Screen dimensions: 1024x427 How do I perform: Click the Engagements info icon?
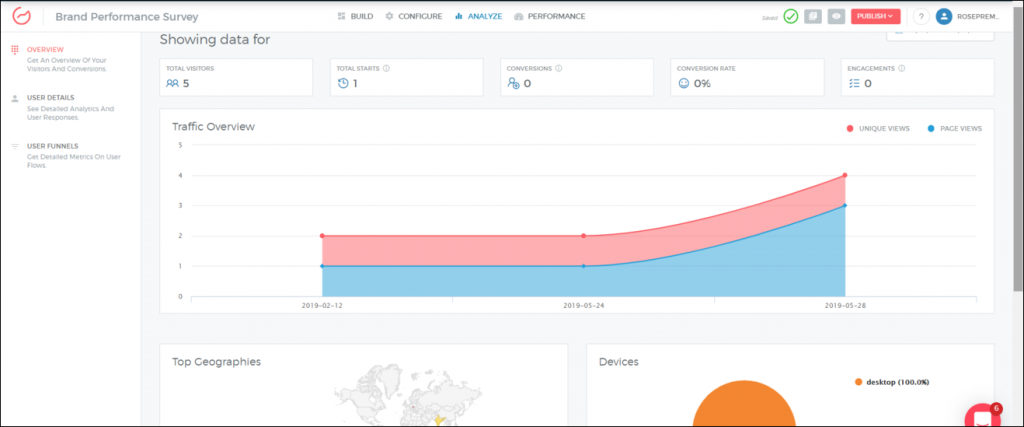pos(902,68)
